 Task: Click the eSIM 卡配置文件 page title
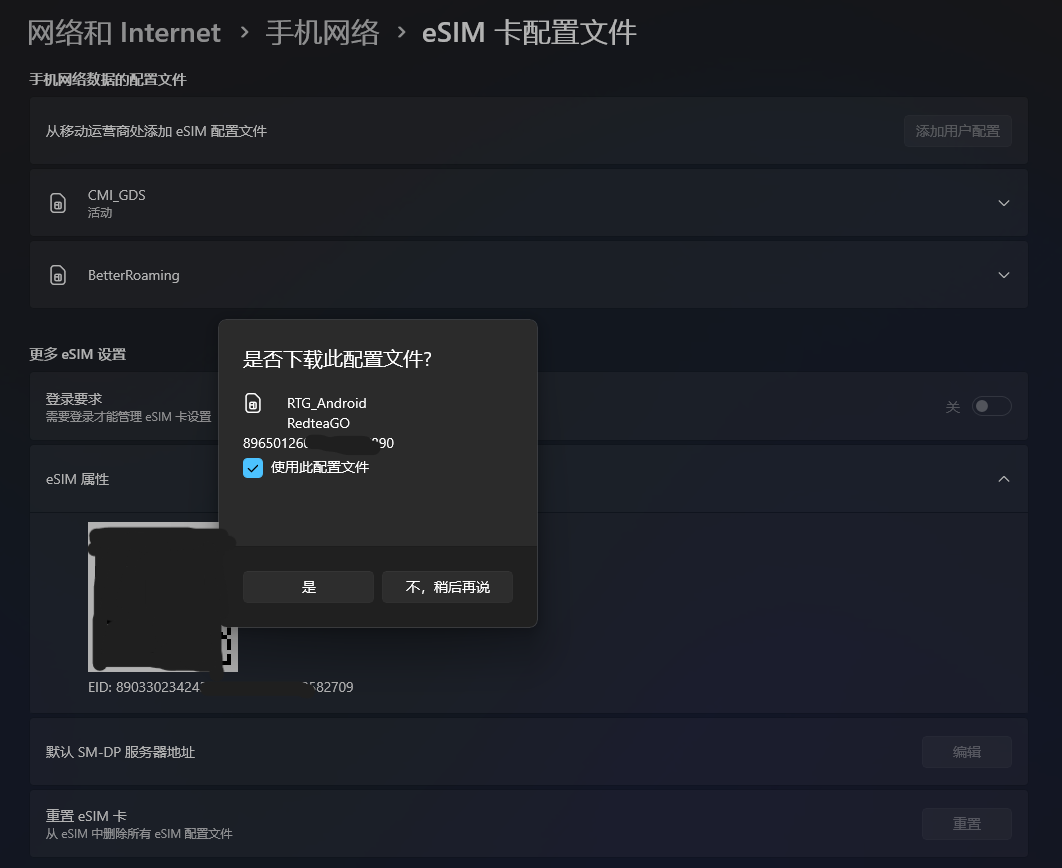pyautogui.click(x=529, y=32)
